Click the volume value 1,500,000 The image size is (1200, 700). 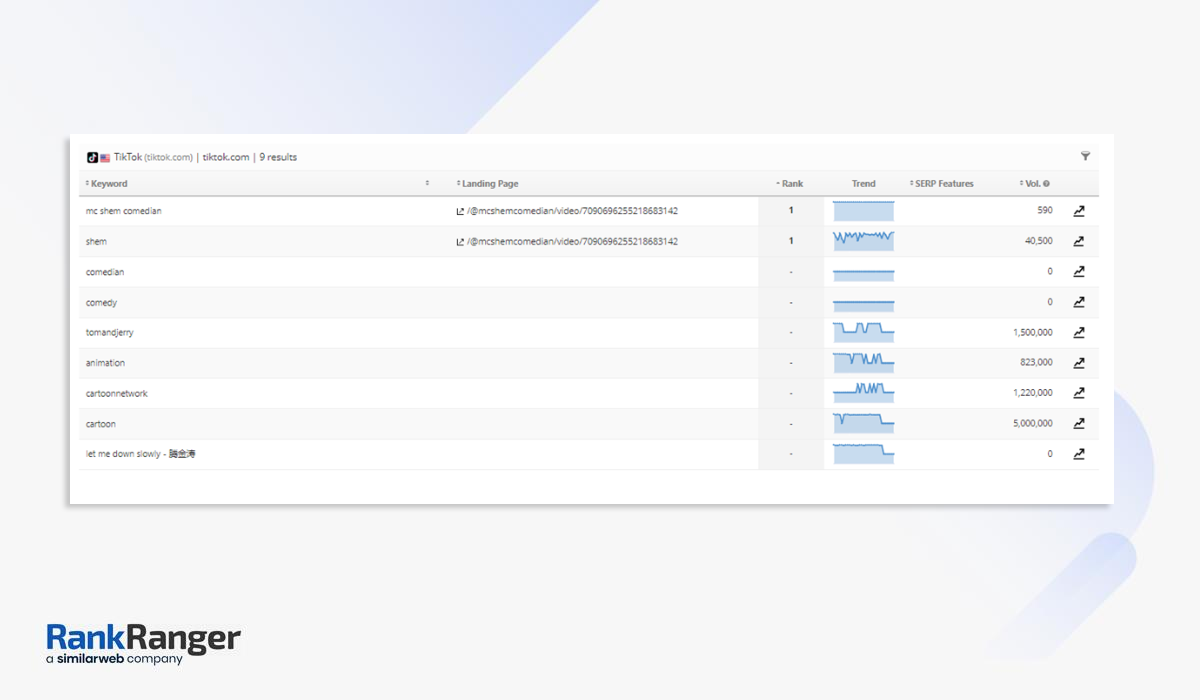tap(1033, 332)
